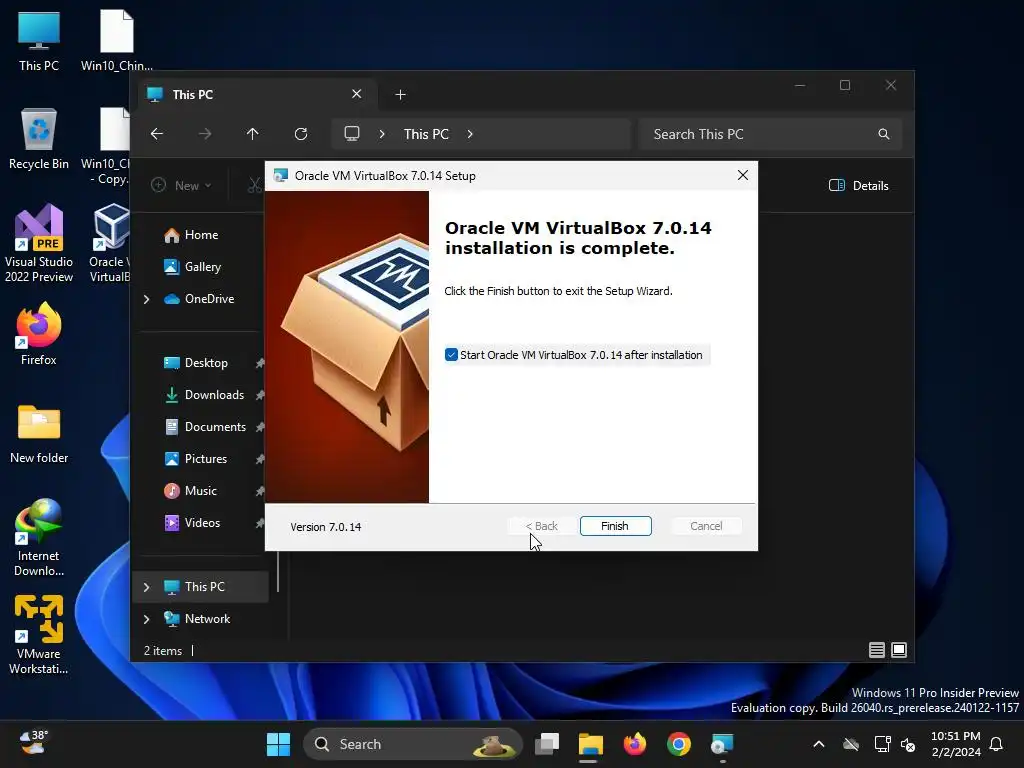Switch to large thumbnails view

pyautogui.click(x=899, y=650)
